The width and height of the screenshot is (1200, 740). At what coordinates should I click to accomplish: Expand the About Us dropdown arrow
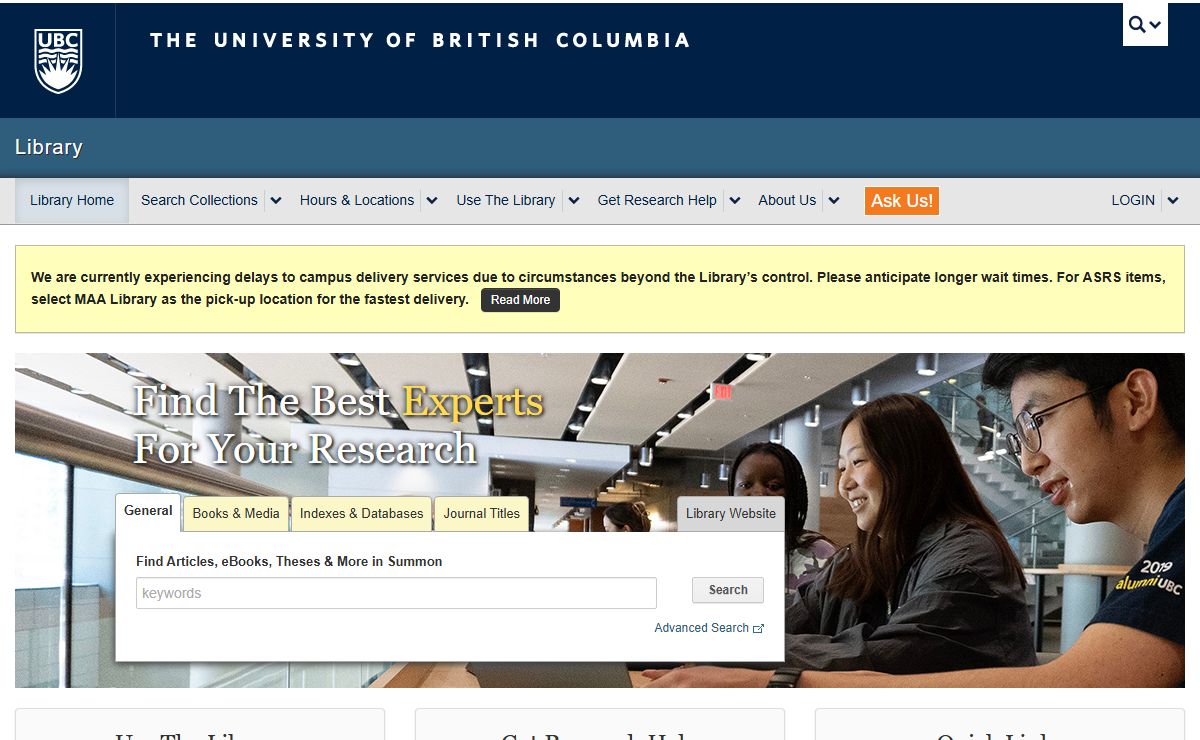pos(834,201)
